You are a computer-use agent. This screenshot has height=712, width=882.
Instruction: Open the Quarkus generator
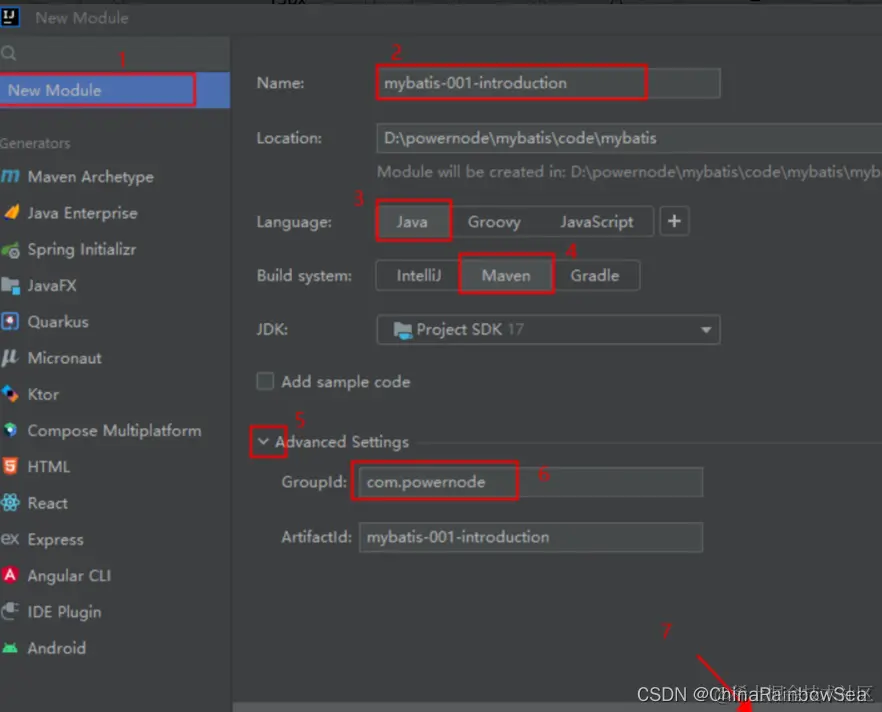(x=115, y=322)
